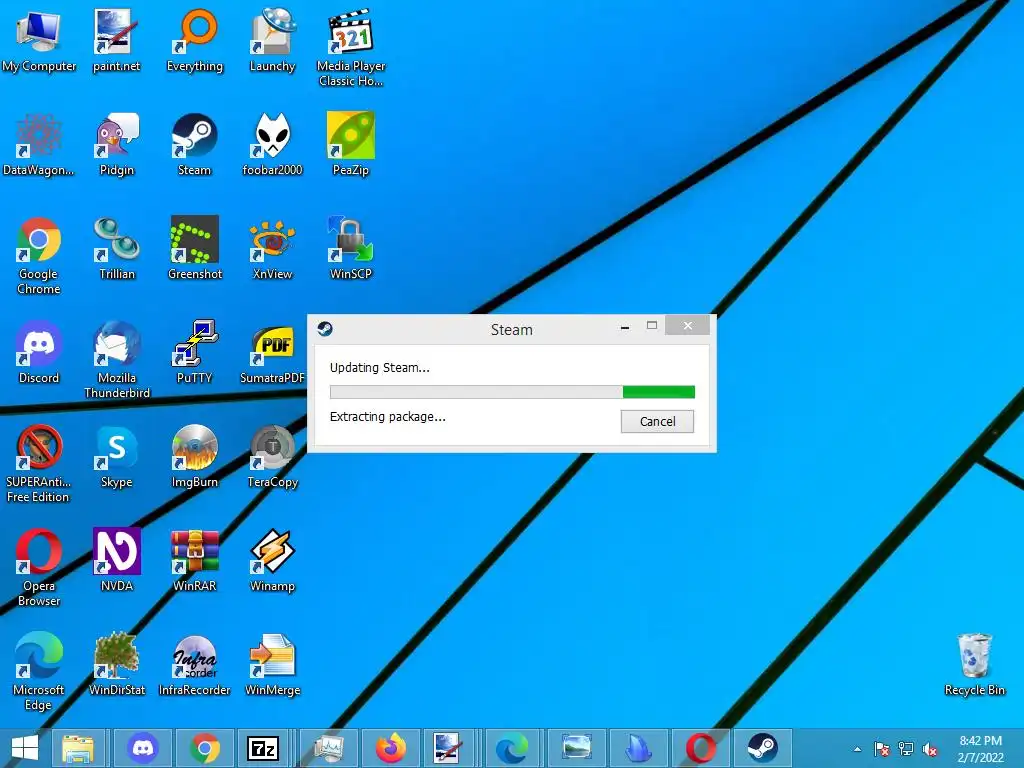The image size is (1024, 768).
Task: Select the Winamp desktop shortcut
Action: coord(272,560)
